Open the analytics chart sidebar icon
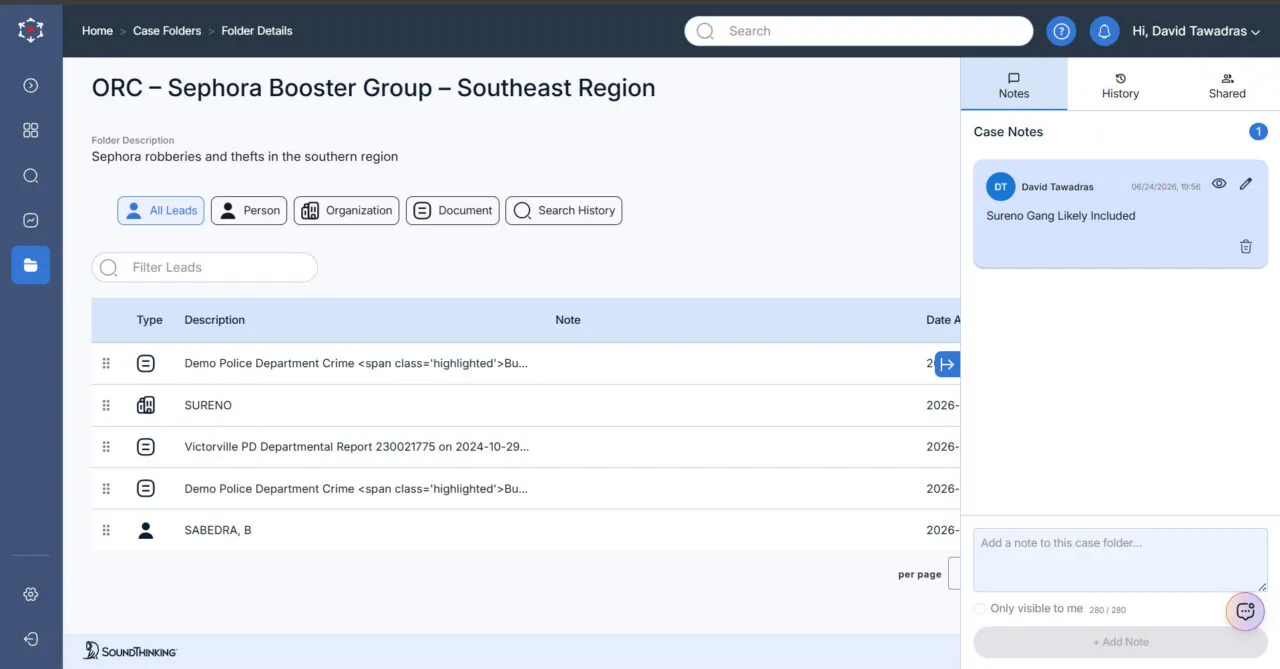The height and width of the screenshot is (669, 1280). (31, 220)
